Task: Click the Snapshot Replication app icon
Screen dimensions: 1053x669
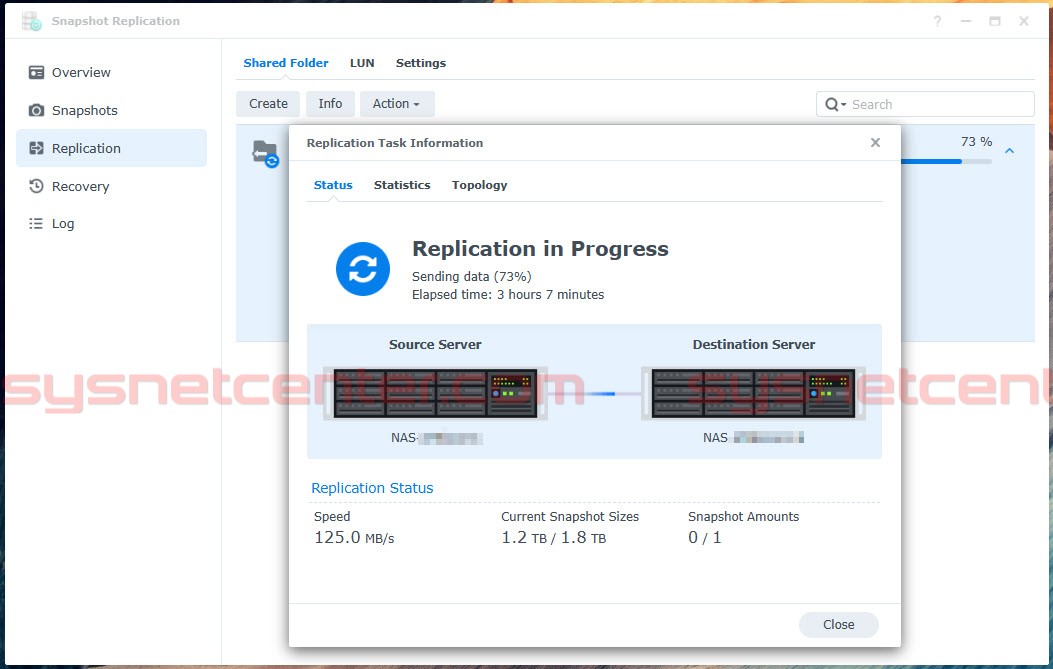Action: pyautogui.click(x=30, y=20)
